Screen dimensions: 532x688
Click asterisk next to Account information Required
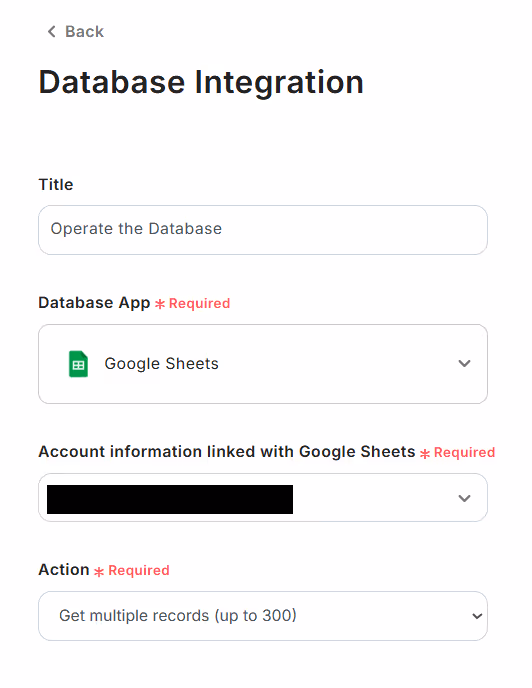425,453
